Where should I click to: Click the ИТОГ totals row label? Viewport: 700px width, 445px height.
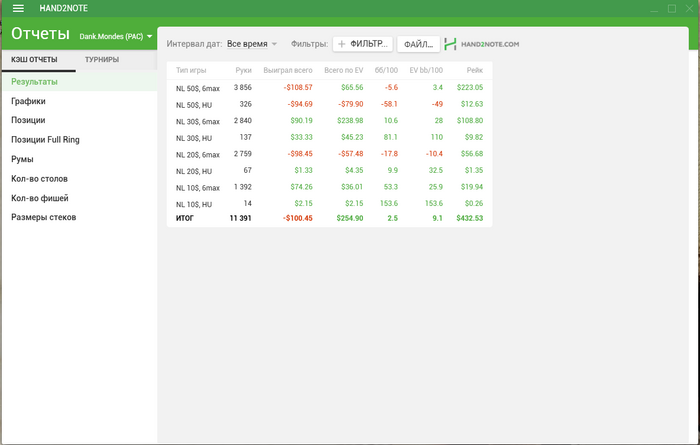coord(185,218)
